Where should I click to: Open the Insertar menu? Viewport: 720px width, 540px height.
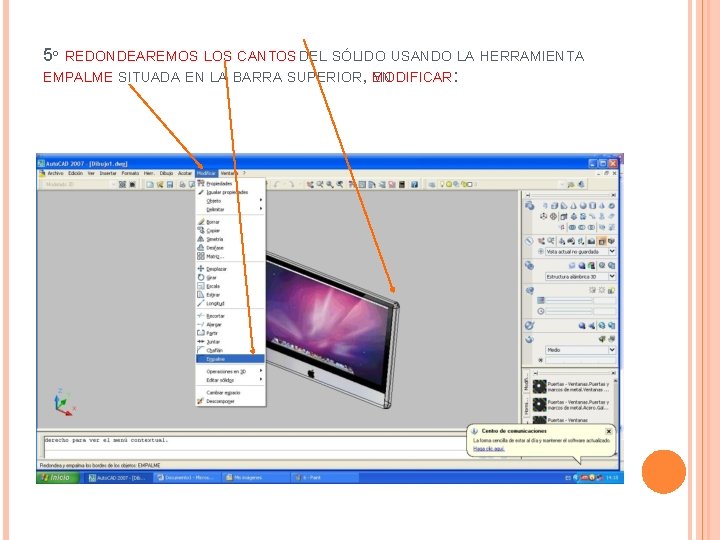coord(108,174)
